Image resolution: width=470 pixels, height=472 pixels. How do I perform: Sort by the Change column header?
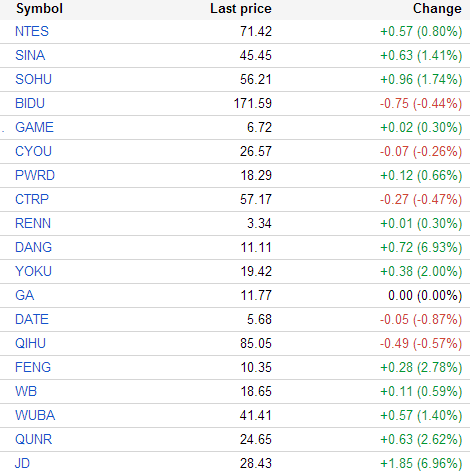[437, 9]
